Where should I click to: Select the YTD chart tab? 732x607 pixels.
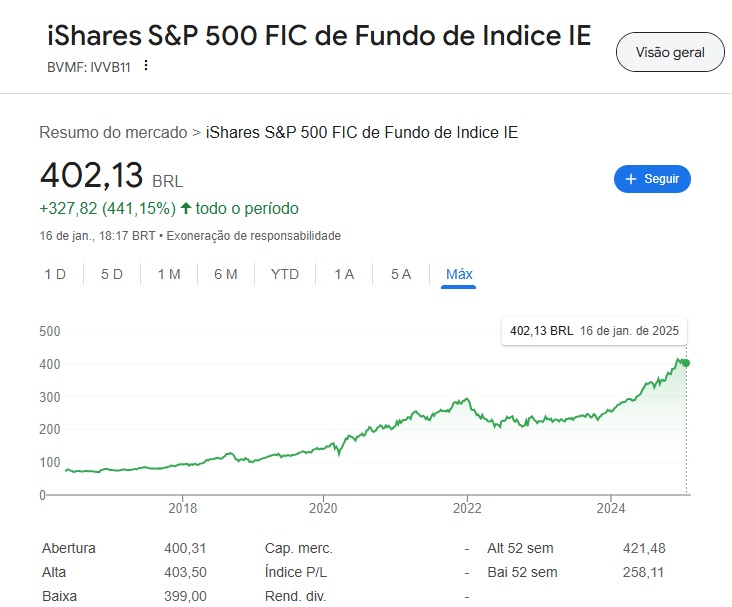tap(285, 274)
